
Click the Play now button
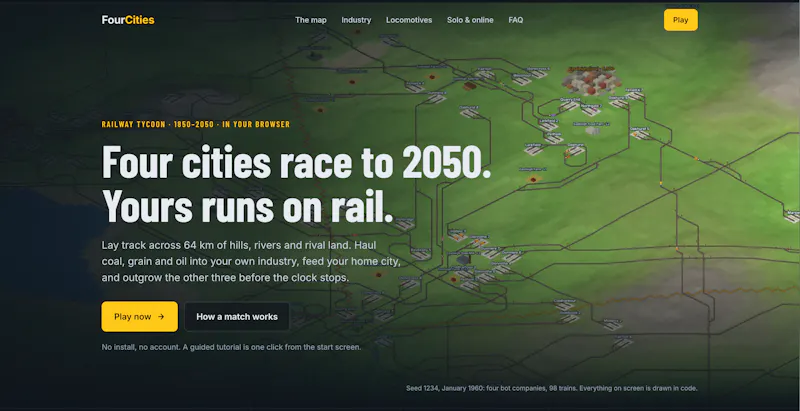139,316
